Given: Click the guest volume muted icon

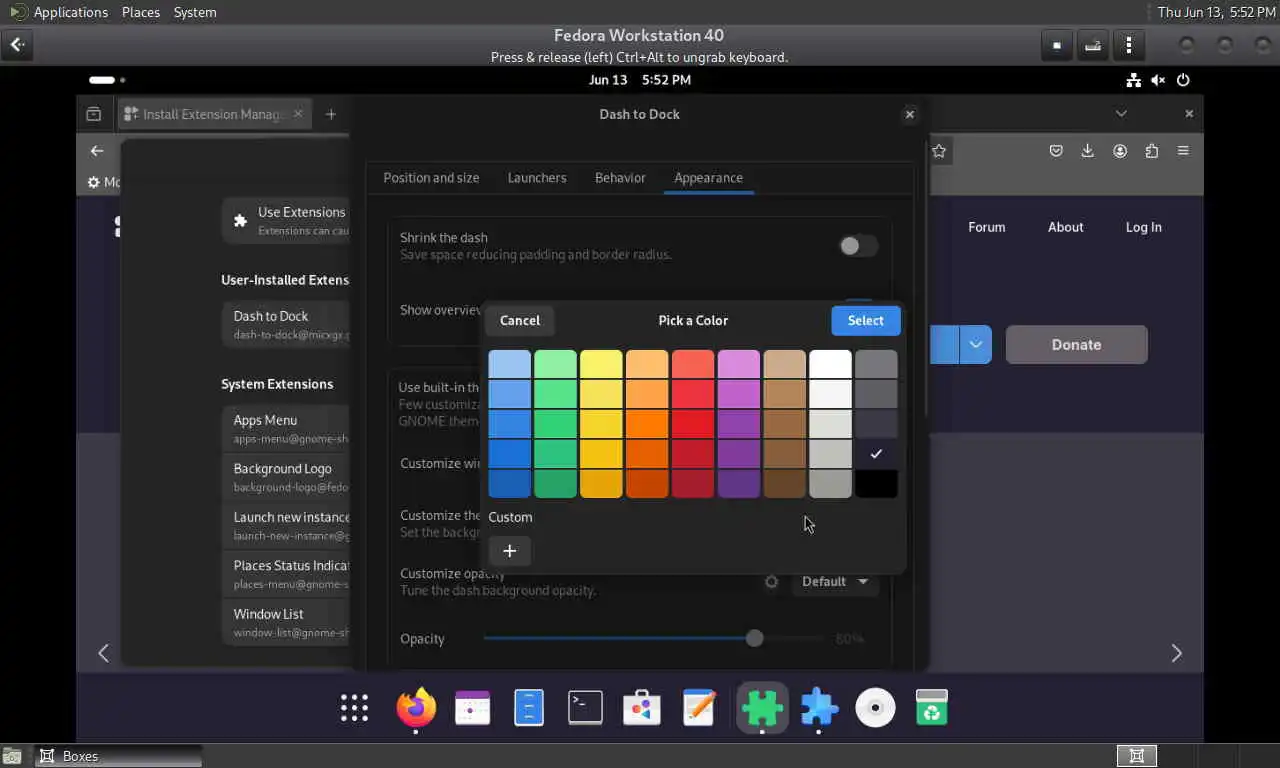Looking at the screenshot, I should pyautogui.click(x=1158, y=80).
